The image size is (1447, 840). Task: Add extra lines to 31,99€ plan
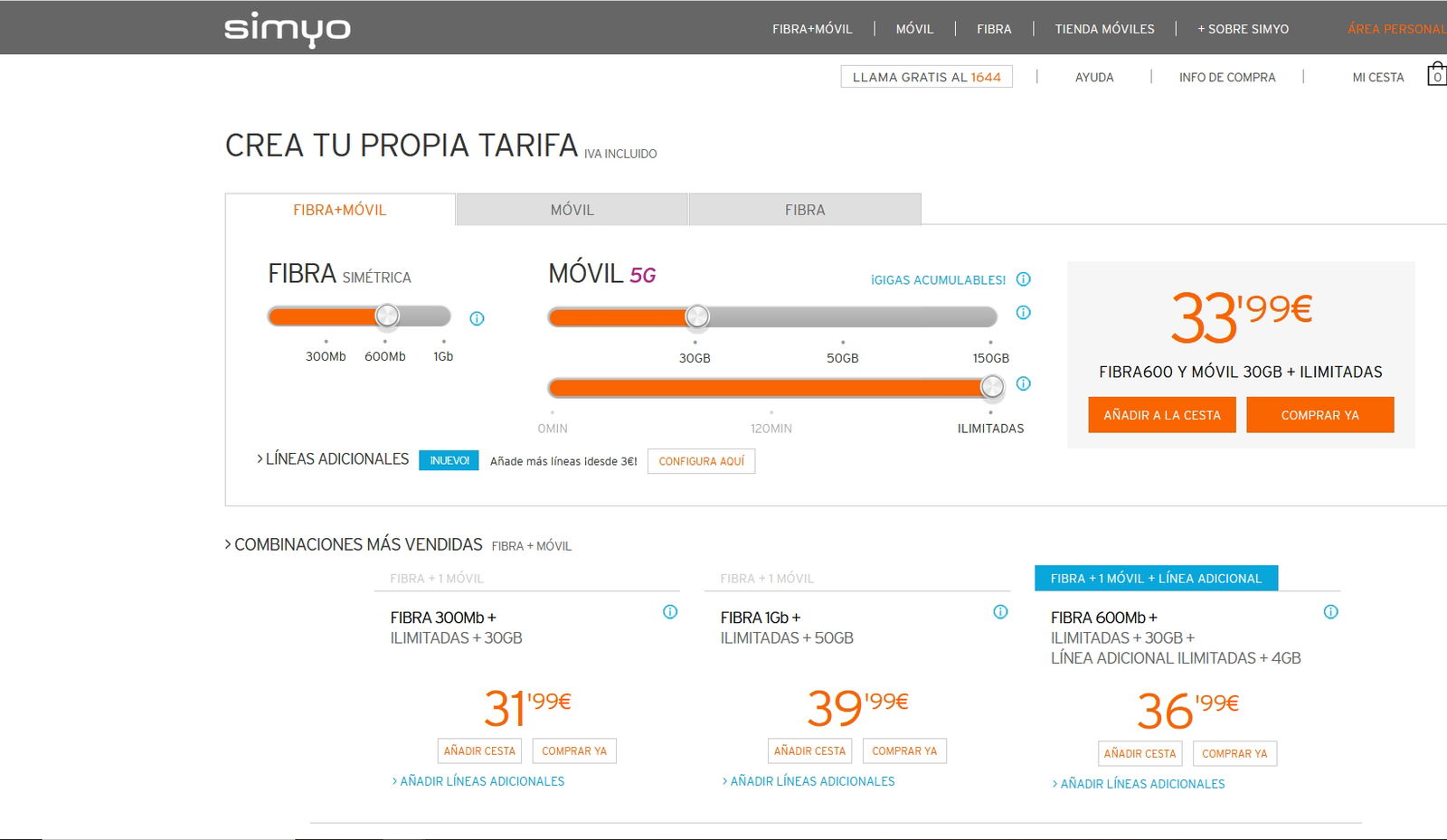tap(478, 781)
